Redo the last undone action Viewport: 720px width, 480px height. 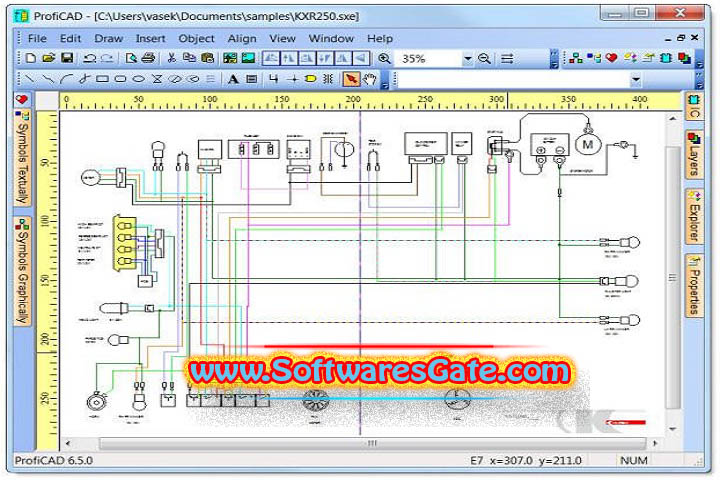point(107,58)
